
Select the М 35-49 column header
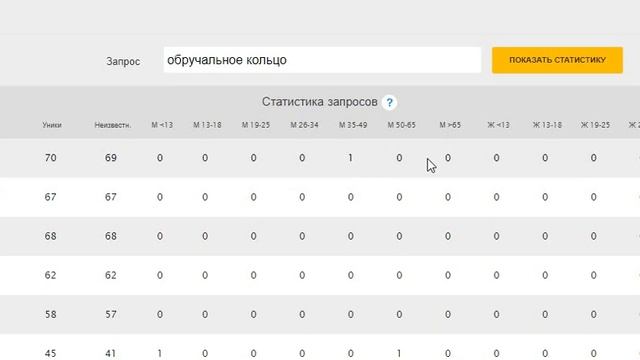[x=353, y=125]
